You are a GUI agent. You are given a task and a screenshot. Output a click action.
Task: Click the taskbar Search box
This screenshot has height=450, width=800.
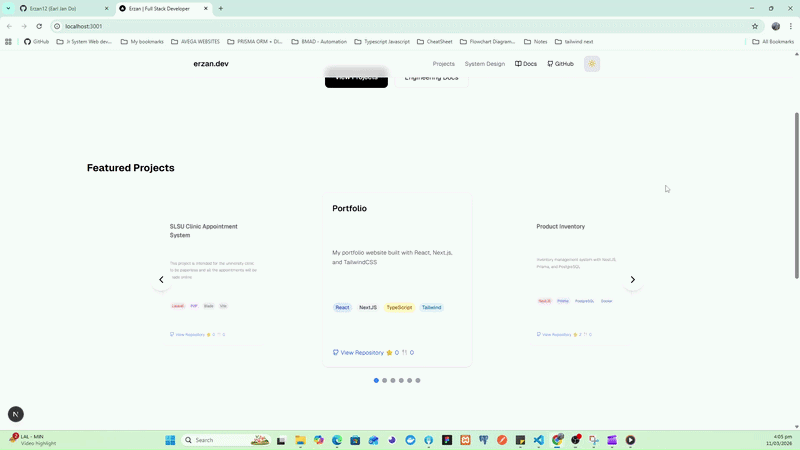click(226, 440)
